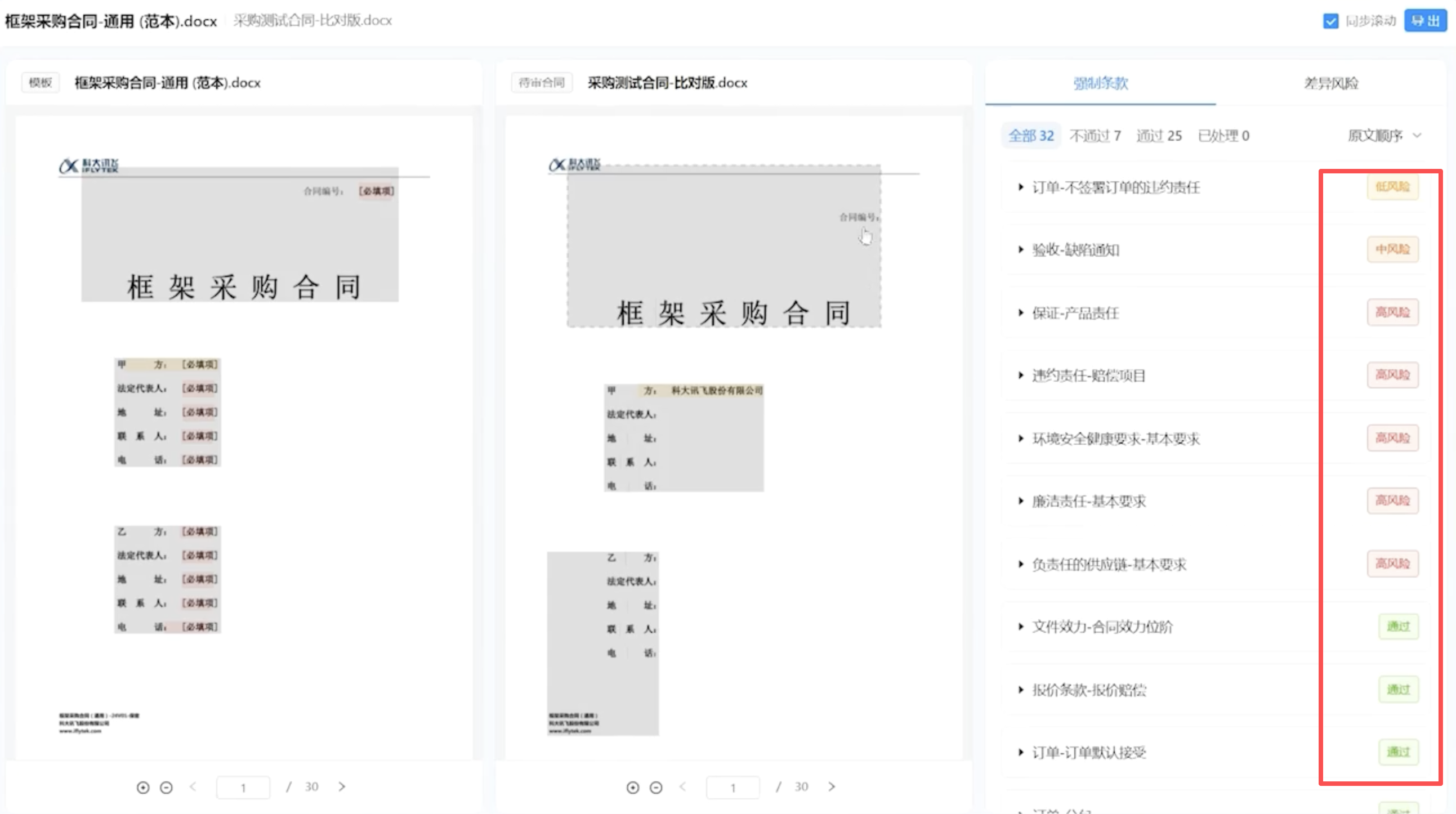
Task: Click the zoom in icon under the template document
Action: [x=143, y=787]
